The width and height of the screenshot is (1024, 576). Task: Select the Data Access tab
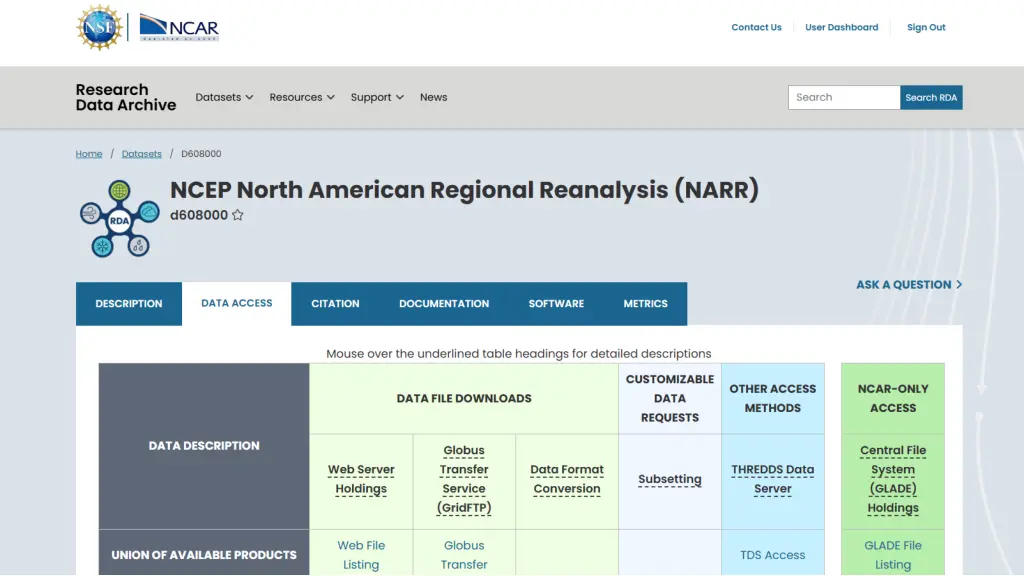coord(236,303)
